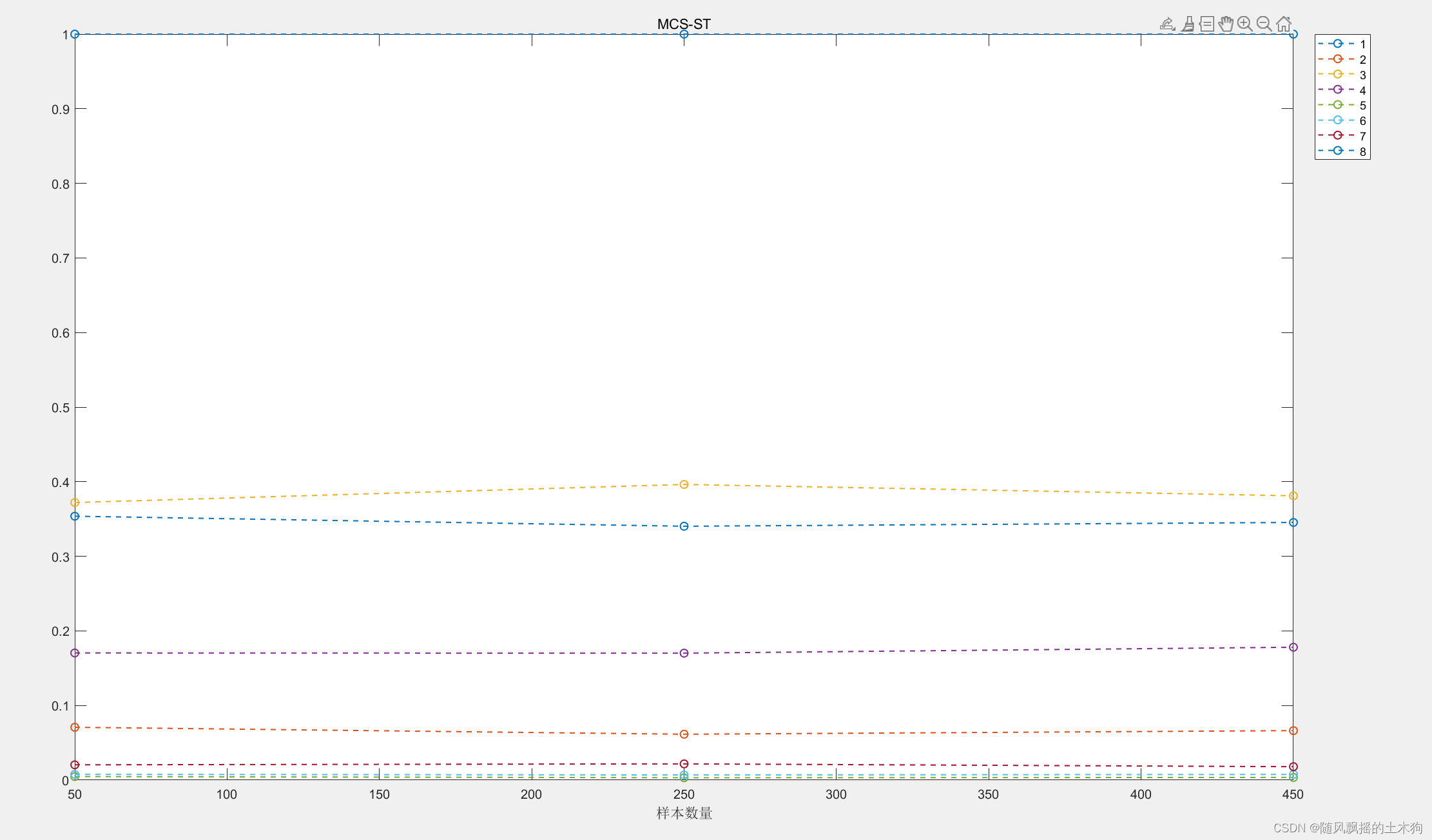Activate the data brush tool
Viewport: 1432px width, 840px height.
[1188, 24]
